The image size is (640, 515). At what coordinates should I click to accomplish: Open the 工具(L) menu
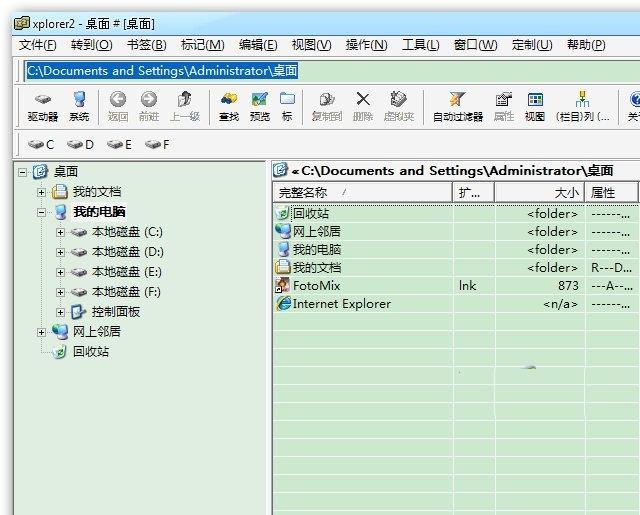pyautogui.click(x=420, y=45)
